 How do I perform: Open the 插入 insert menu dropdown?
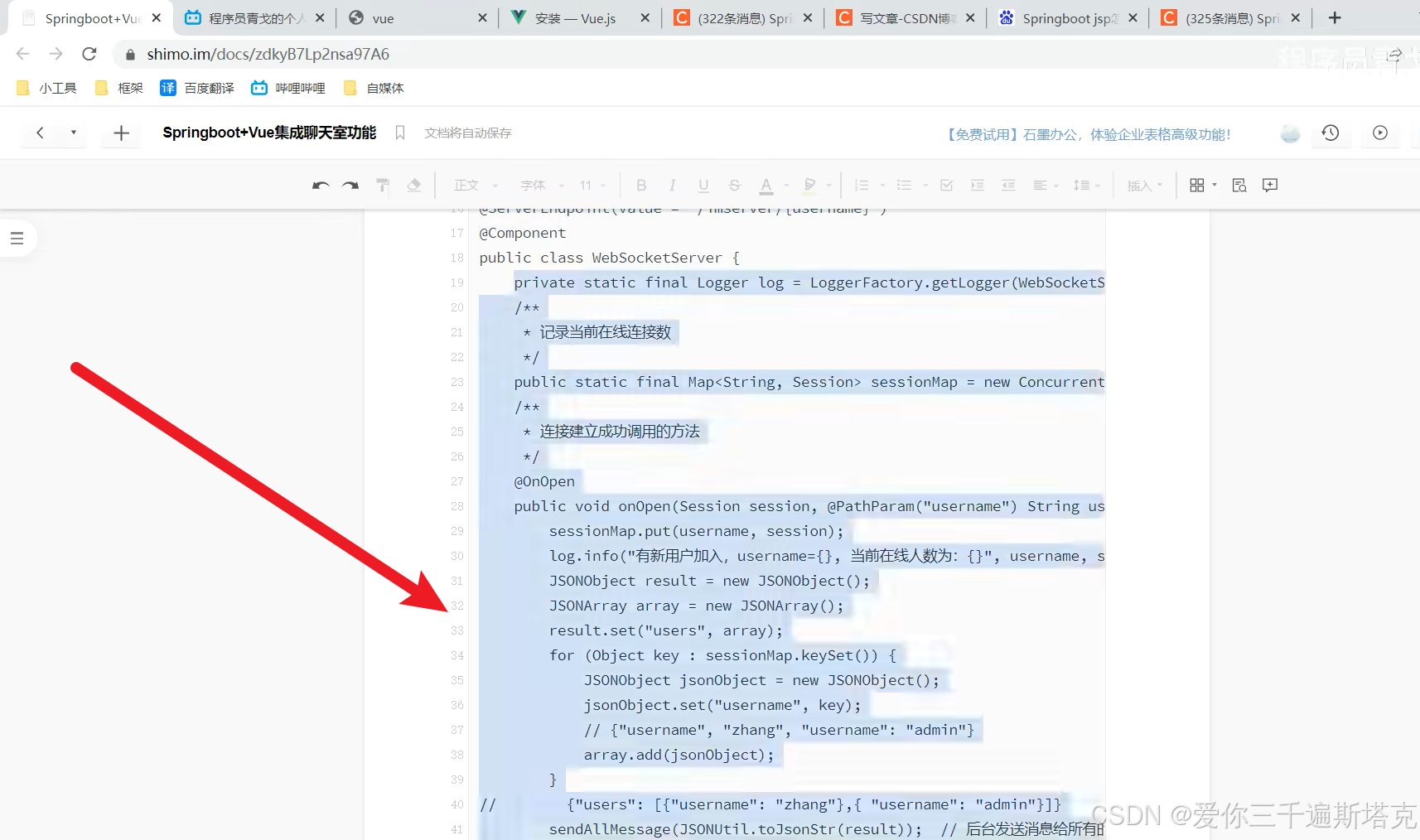(1144, 185)
